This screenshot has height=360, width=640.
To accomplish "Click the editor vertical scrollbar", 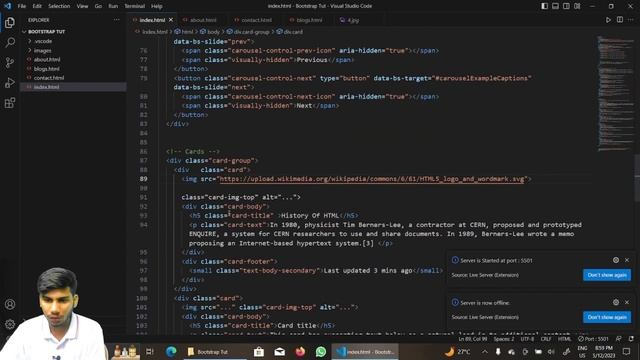I will [637, 178].
